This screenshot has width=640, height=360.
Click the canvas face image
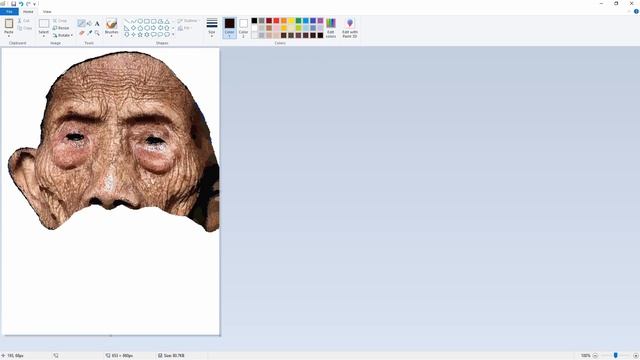(x=114, y=142)
